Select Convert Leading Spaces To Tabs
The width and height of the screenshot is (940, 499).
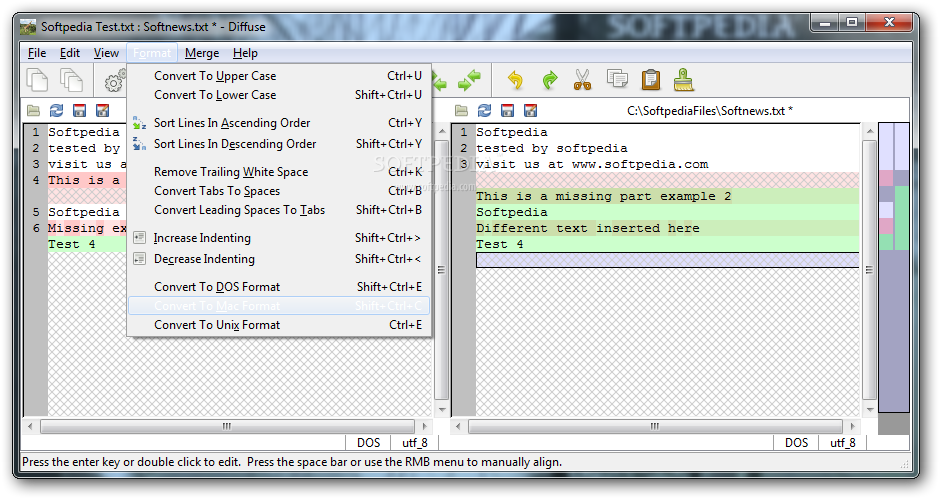[x=279, y=210]
